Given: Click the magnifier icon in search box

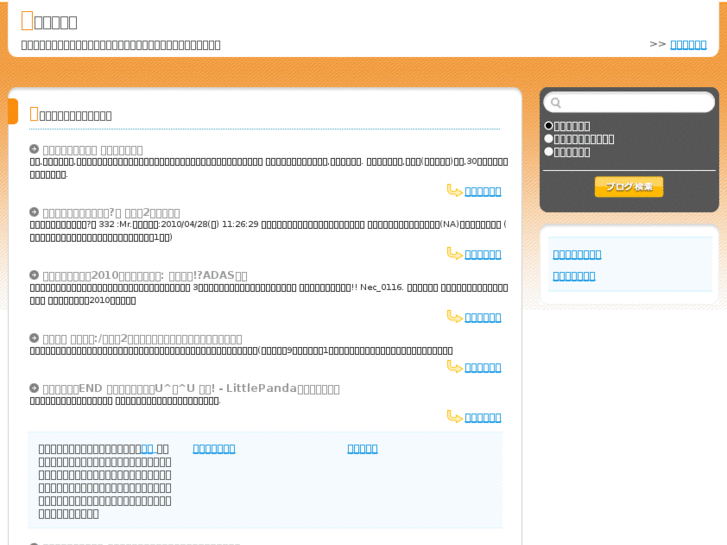Looking at the screenshot, I should (555, 103).
